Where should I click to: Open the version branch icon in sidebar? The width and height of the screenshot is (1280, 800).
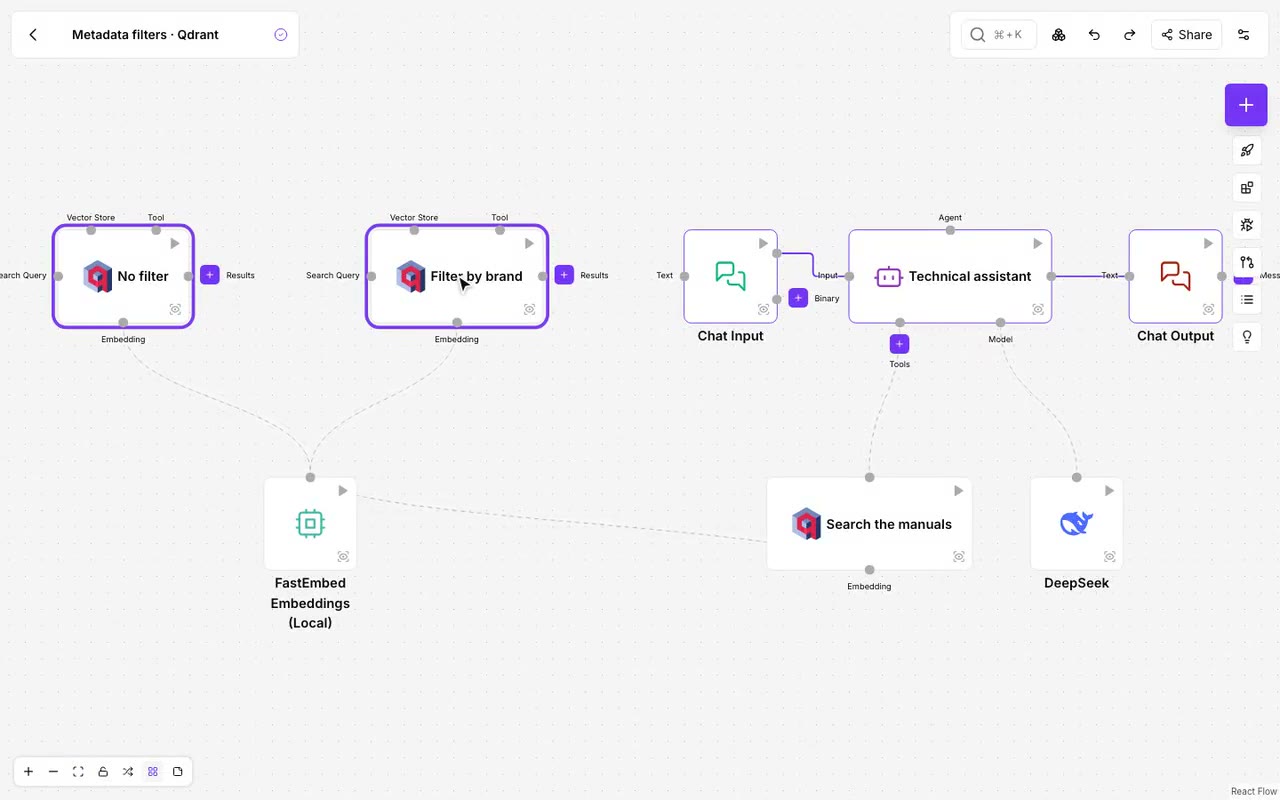pyautogui.click(x=1247, y=262)
